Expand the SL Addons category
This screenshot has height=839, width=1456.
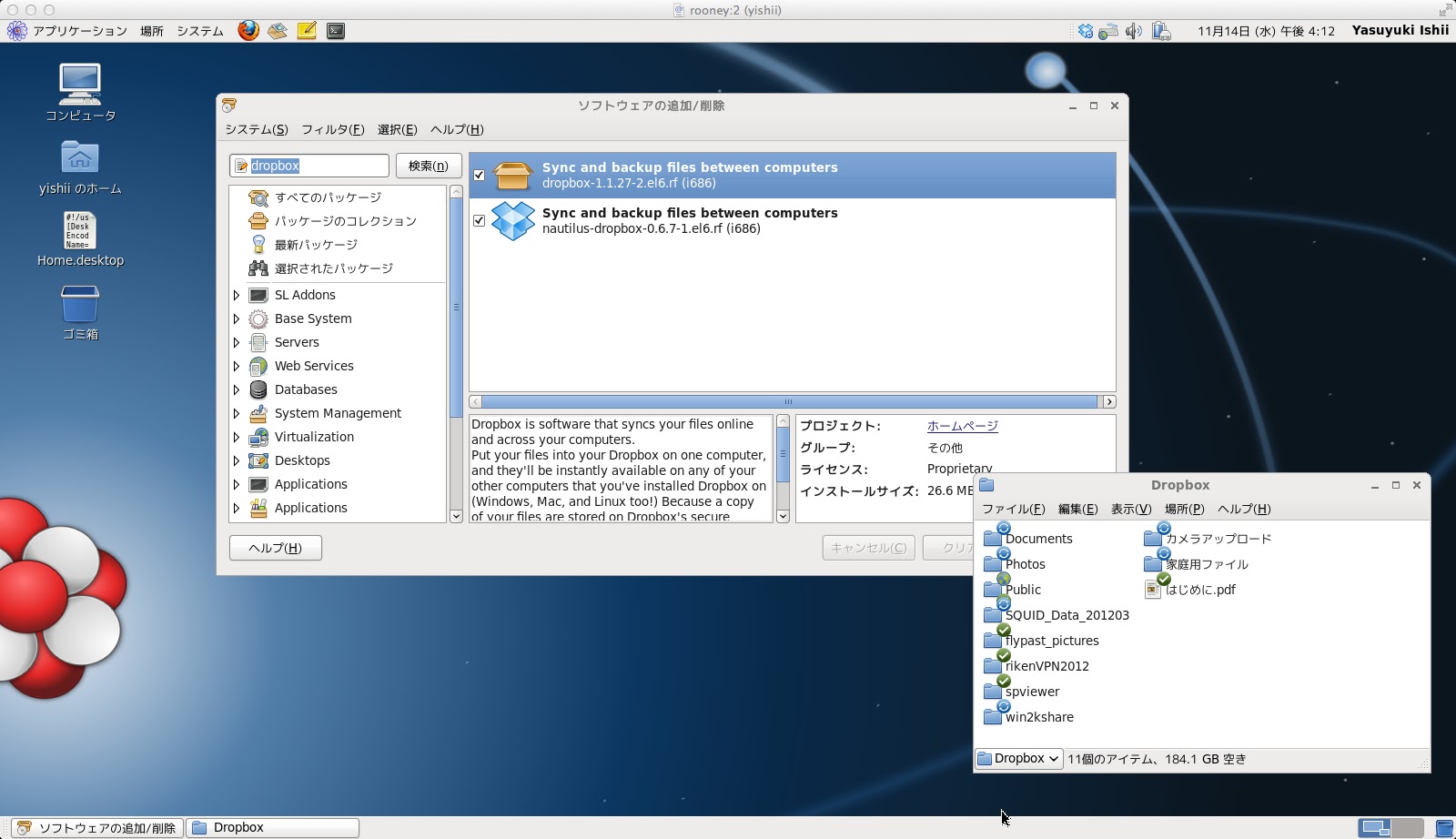pyautogui.click(x=237, y=295)
